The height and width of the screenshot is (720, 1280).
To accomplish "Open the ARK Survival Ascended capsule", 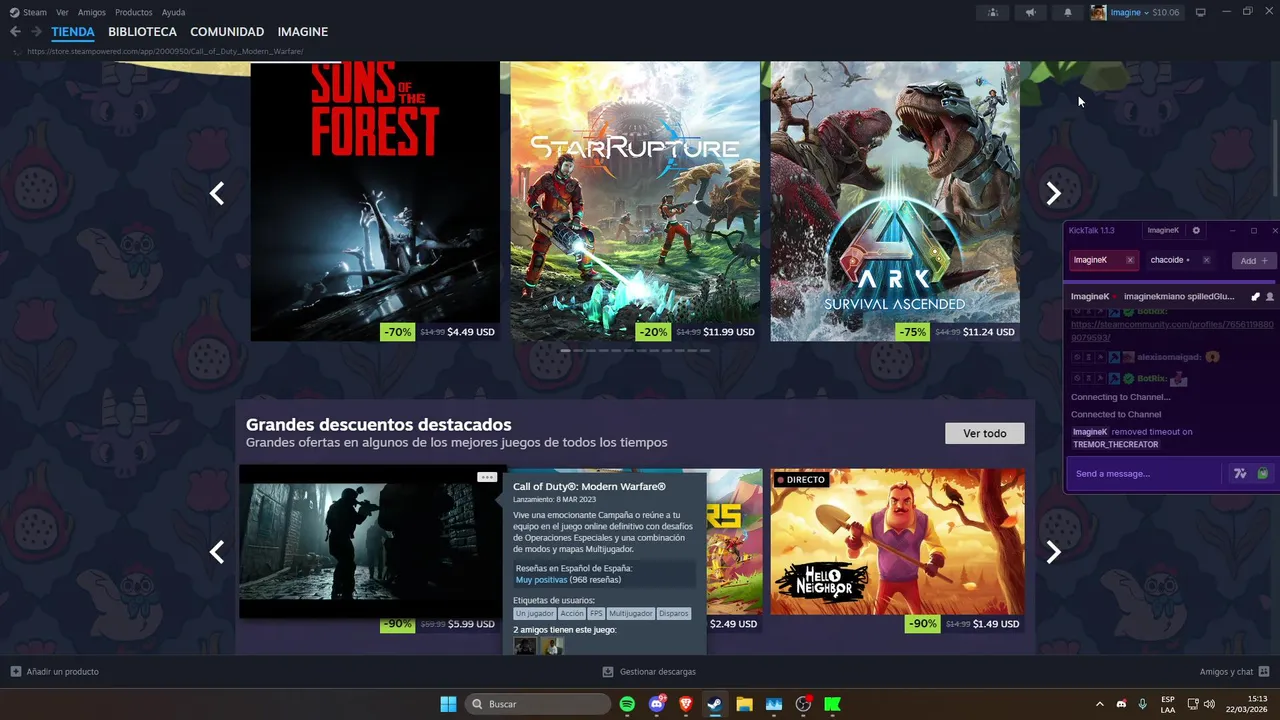I will (895, 201).
